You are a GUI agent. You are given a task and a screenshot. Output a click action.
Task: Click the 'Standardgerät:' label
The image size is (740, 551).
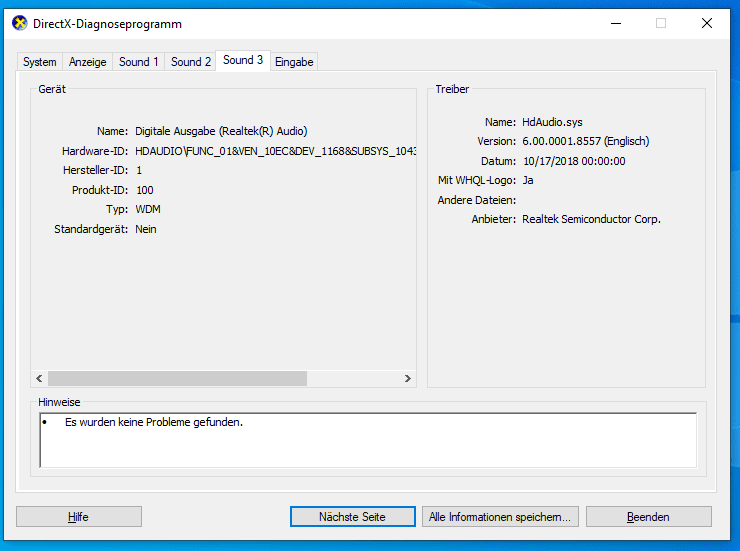91,229
